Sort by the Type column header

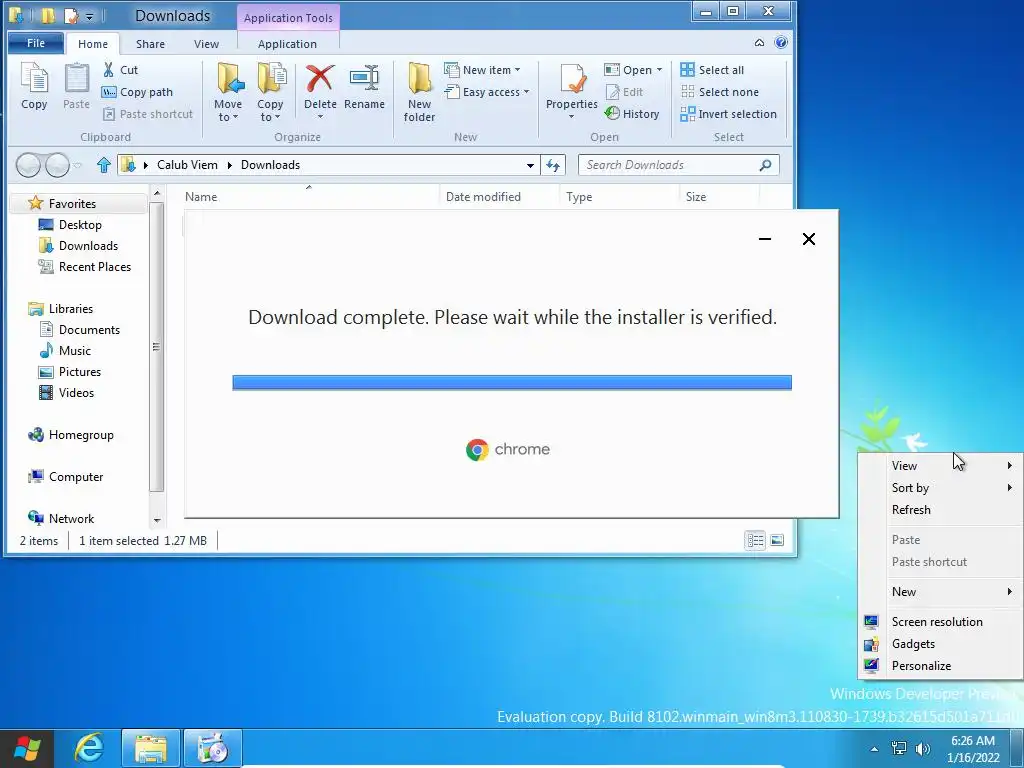click(x=619, y=197)
